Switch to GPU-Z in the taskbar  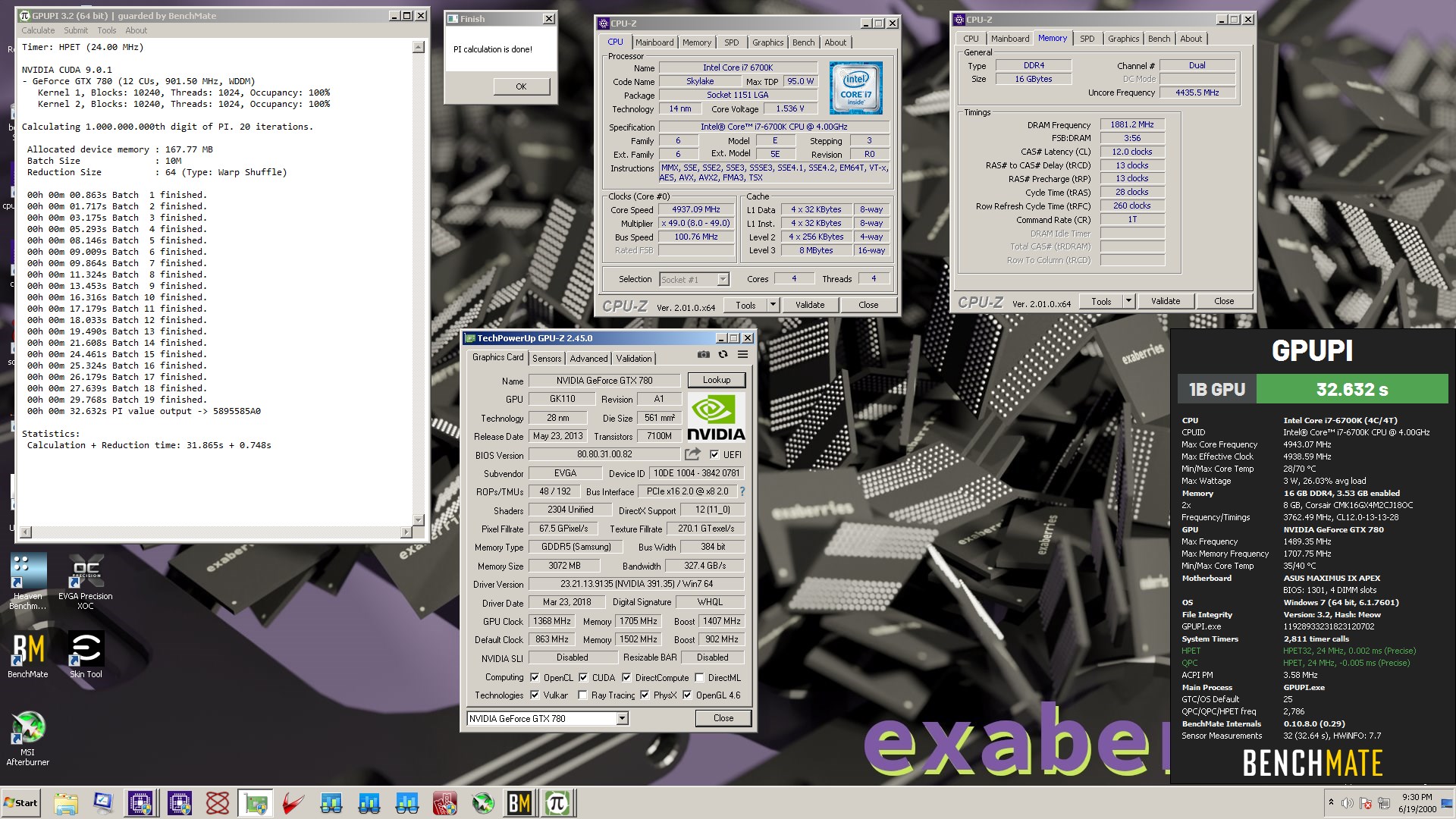click(x=256, y=803)
